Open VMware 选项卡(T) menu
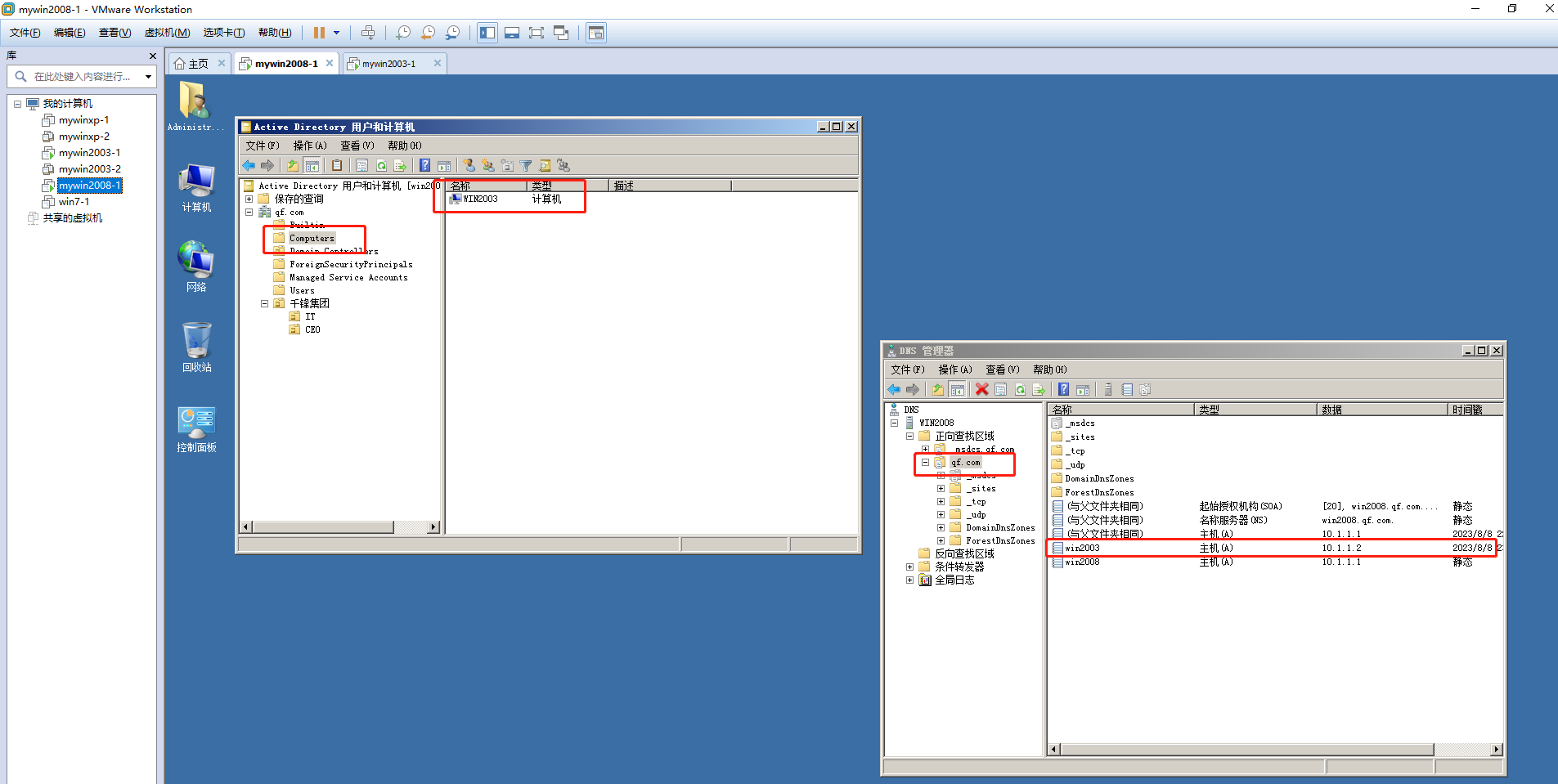The image size is (1558, 784). click(224, 33)
